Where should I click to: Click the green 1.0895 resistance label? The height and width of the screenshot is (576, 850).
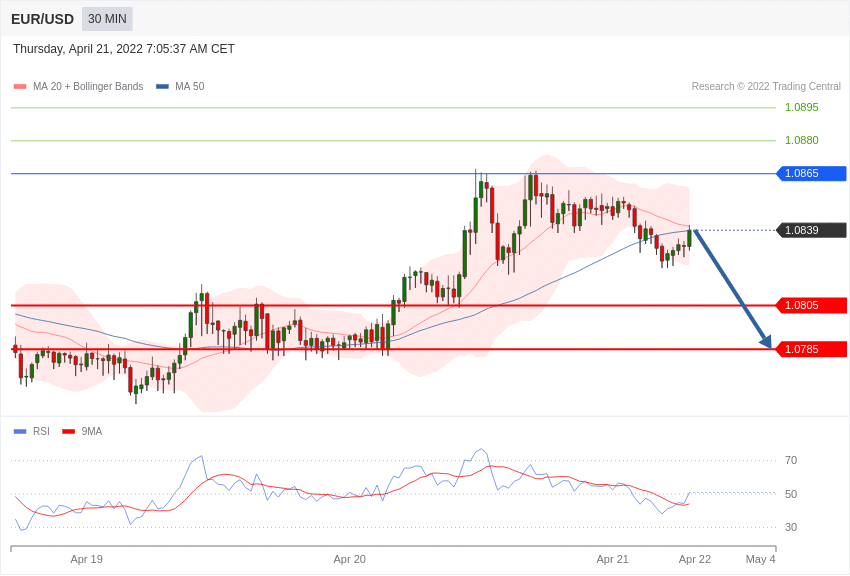pyautogui.click(x=802, y=107)
